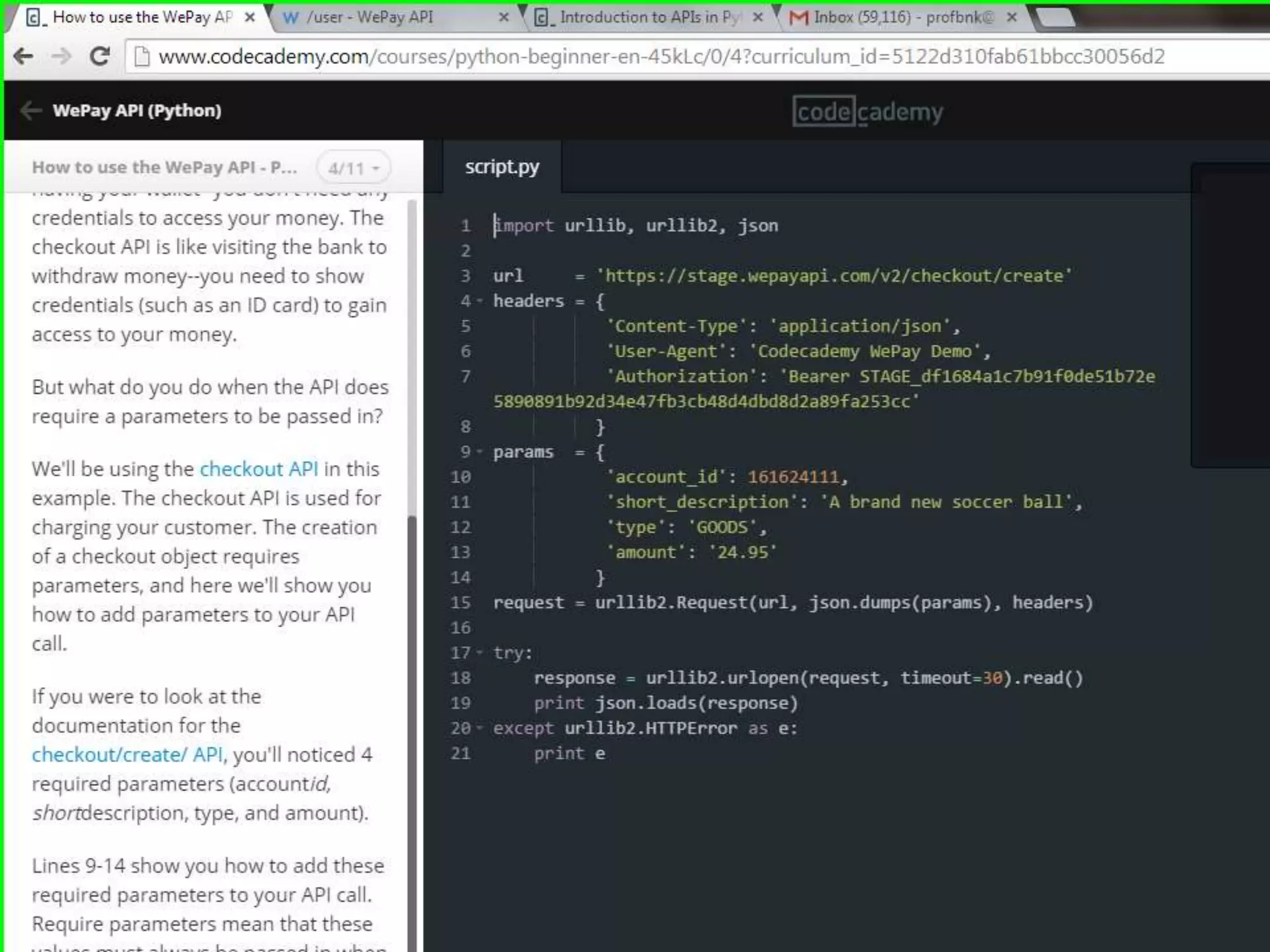Image resolution: width=1270 pixels, height=952 pixels.
Task: Click the account_id value 161624111
Action: [x=793, y=477]
